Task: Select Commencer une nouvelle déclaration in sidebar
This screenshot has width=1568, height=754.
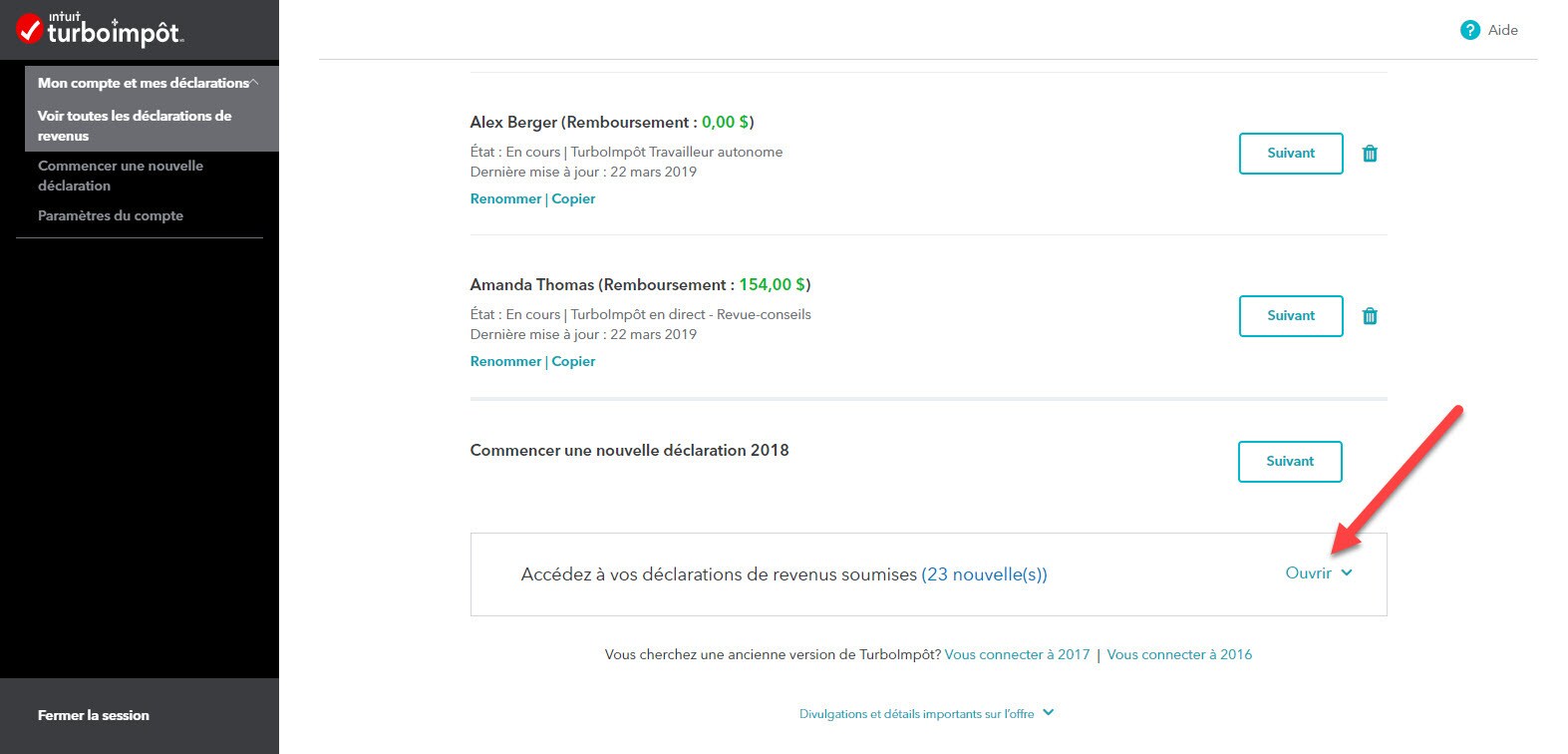Action: click(x=121, y=176)
